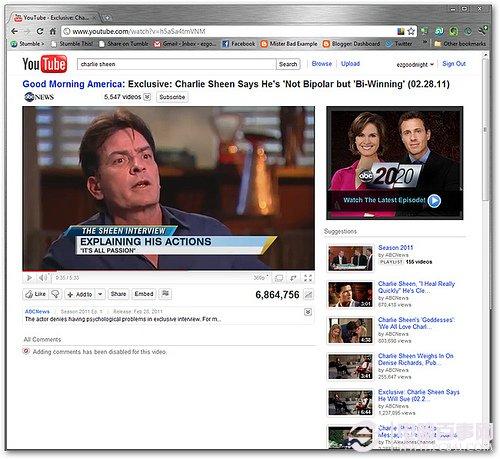
Task: Click the video progress bar
Action: pos(168,270)
